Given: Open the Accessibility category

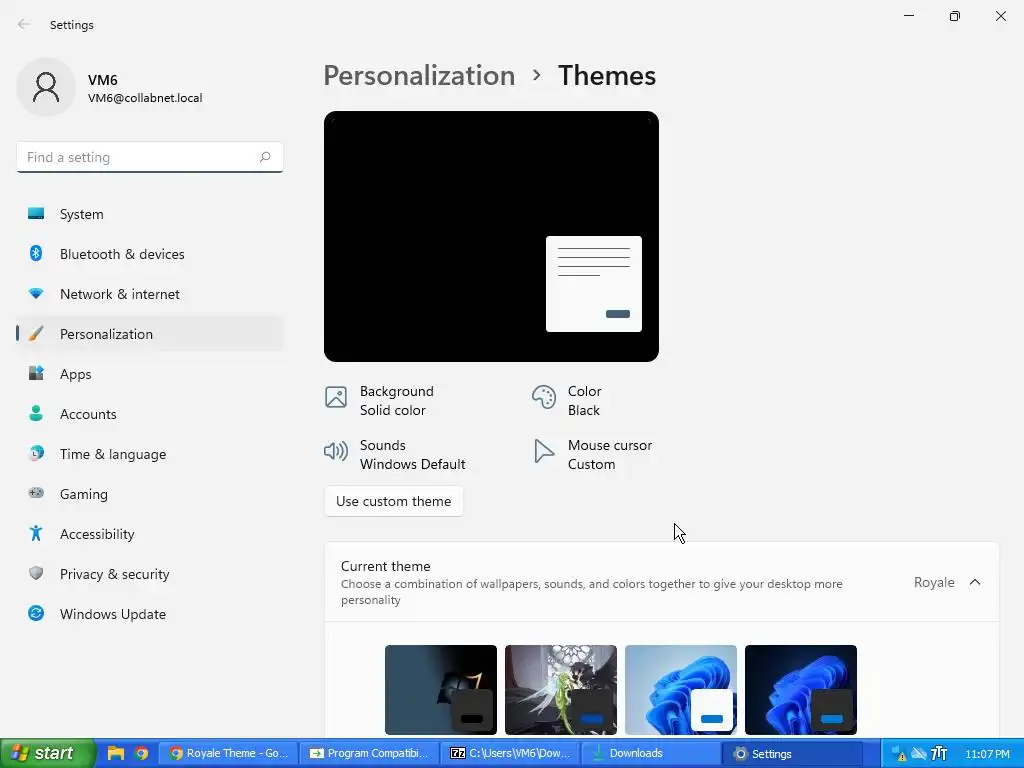Looking at the screenshot, I should point(150,534).
